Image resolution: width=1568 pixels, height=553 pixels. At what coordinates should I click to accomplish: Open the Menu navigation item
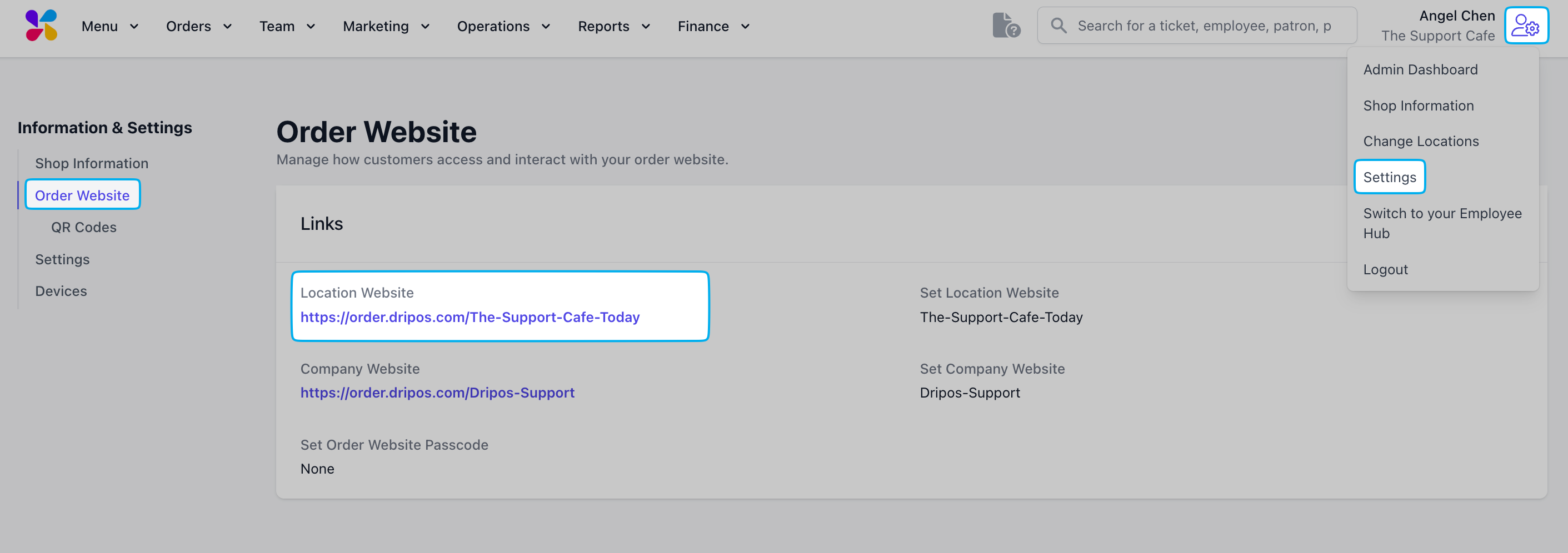(x=100, y=26)
